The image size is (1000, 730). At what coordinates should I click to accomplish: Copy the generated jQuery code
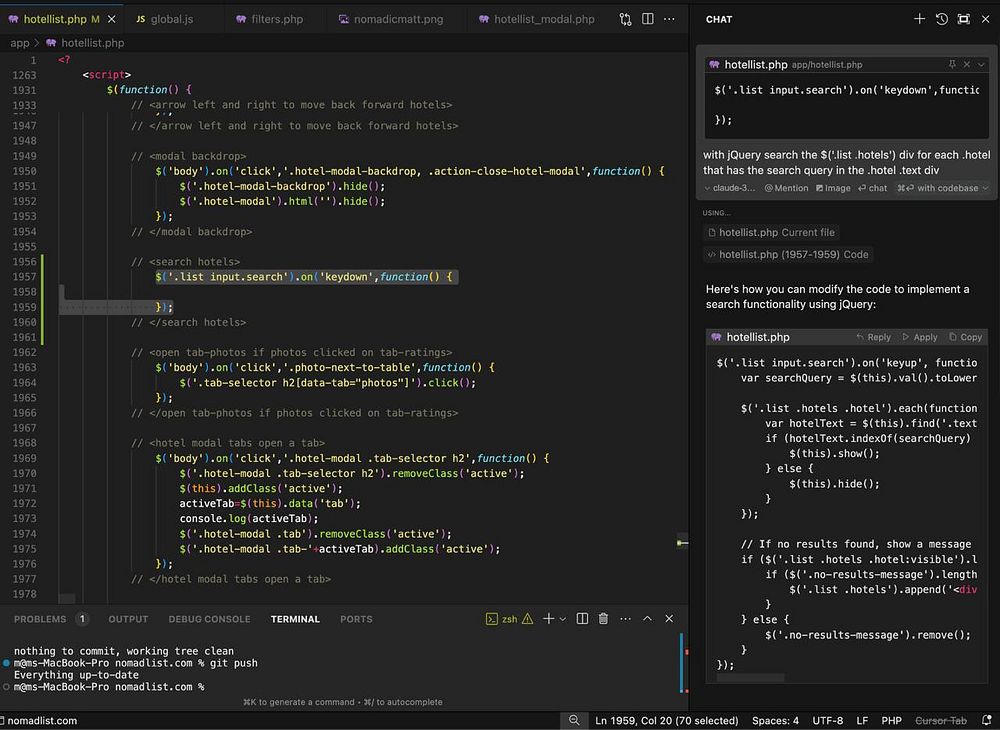(965, 337)
